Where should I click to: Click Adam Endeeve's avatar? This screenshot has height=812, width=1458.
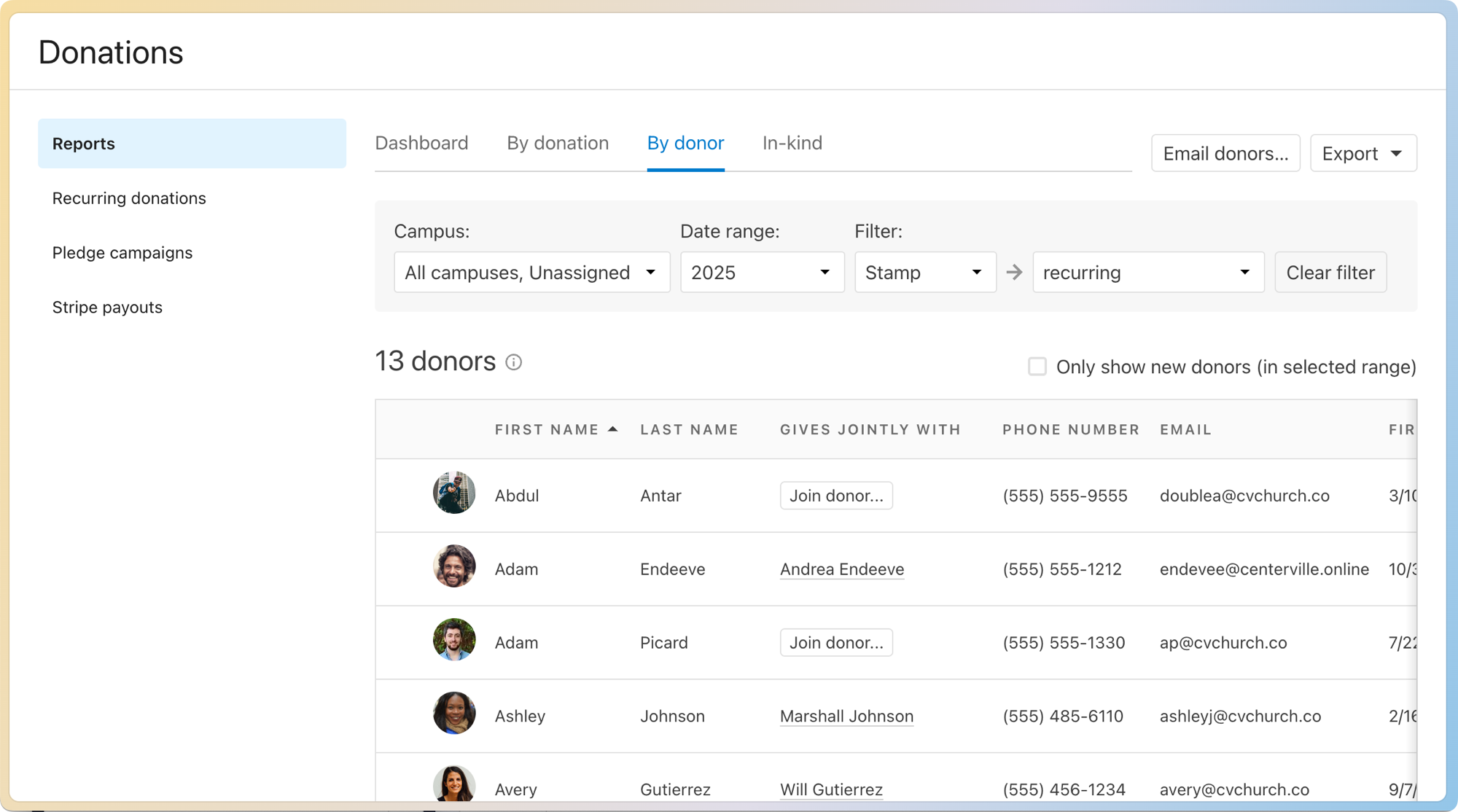point(453,566)
